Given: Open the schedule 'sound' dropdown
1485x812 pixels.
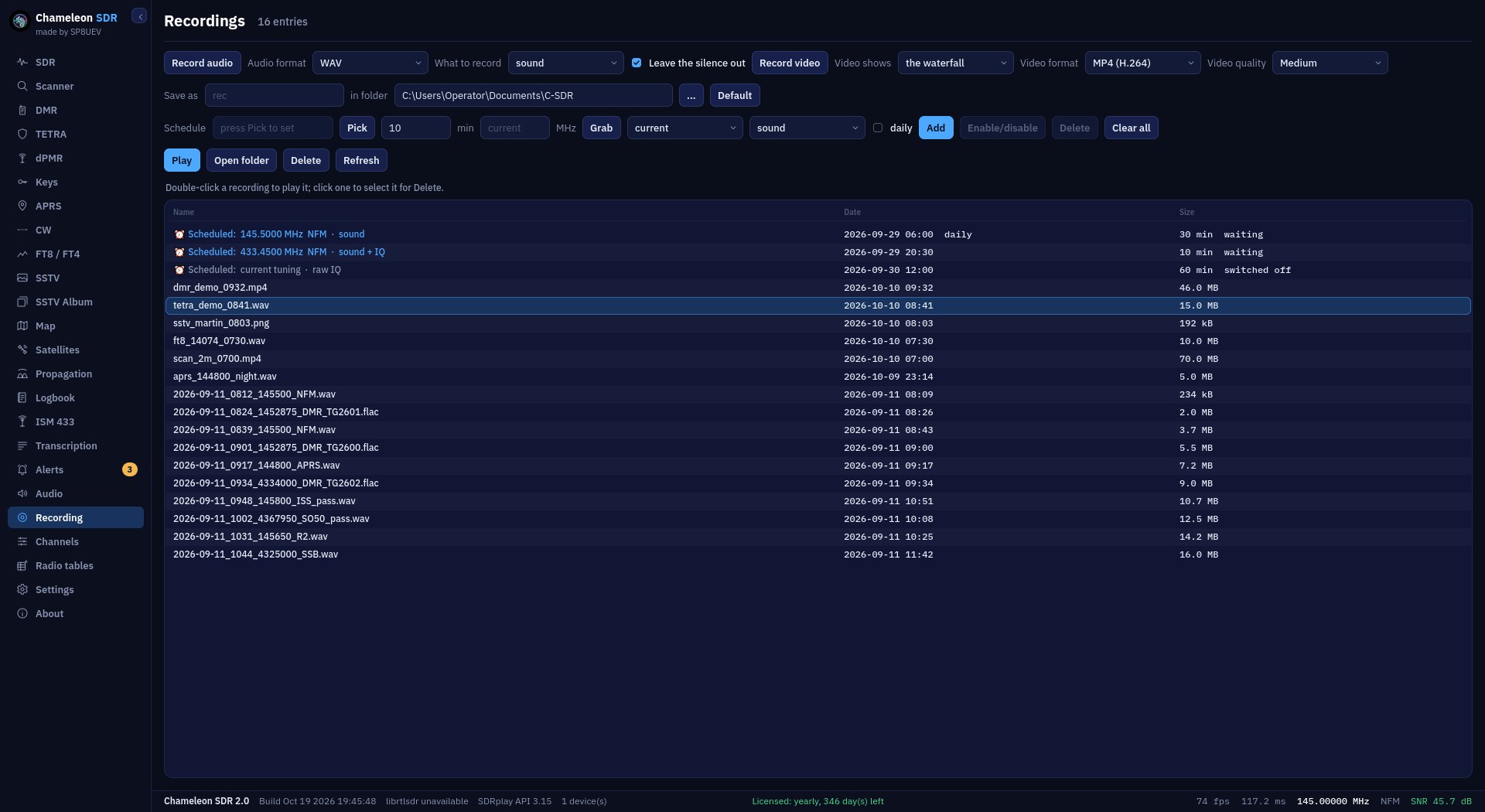Looking at the screenshot, I should (x=807, y=128).
